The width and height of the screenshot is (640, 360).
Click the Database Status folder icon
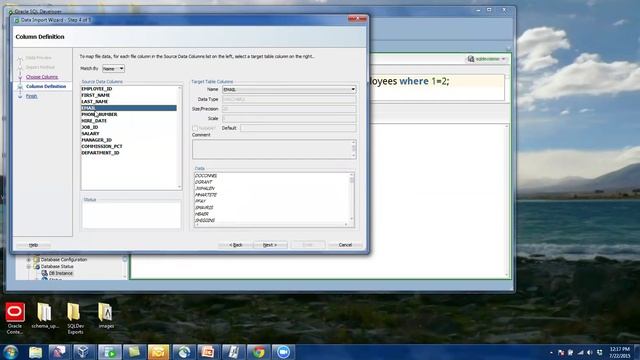coord(36,267)
